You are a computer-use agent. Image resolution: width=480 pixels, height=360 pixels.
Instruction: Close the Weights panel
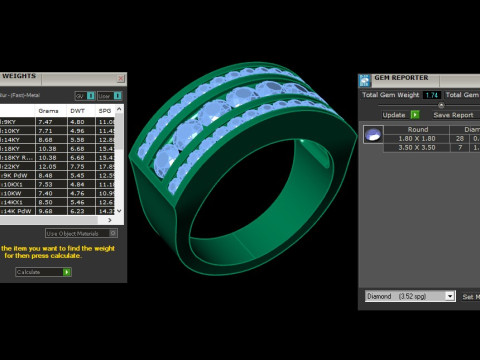121,79
